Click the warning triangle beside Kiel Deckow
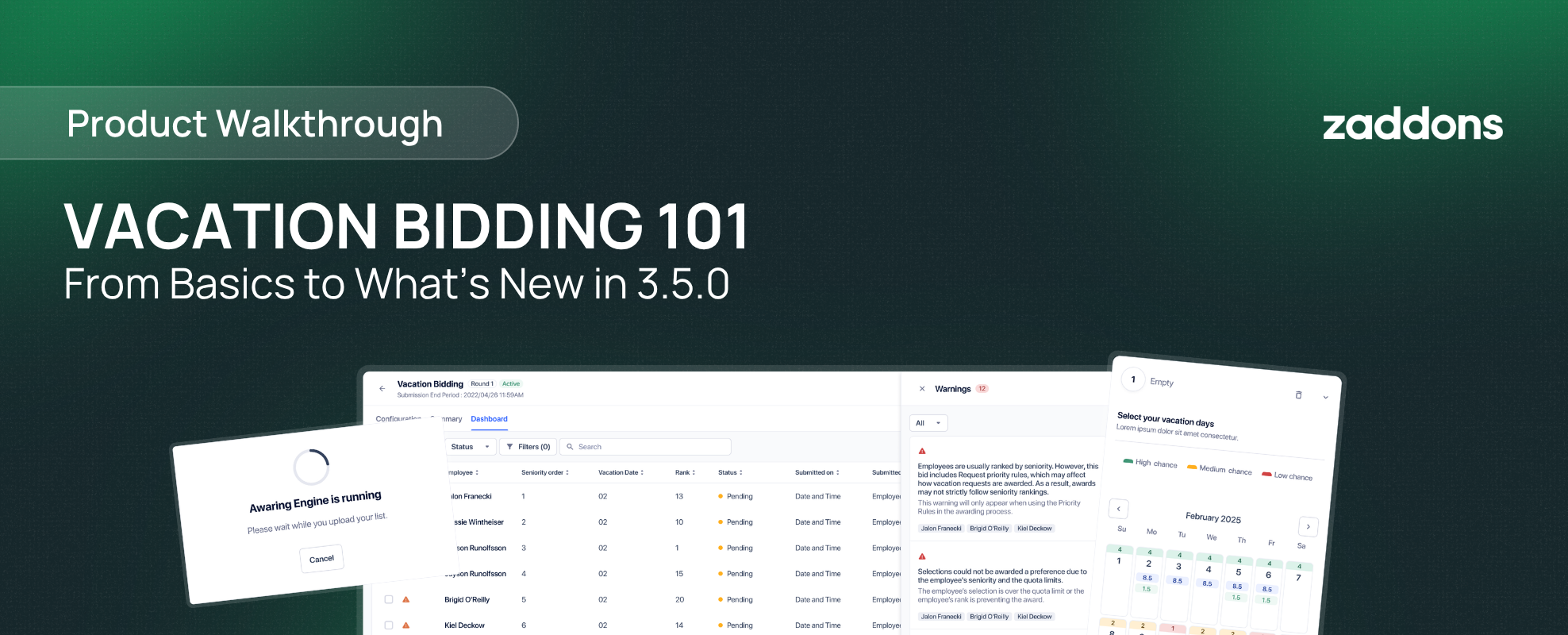This screenshot has width=1568, height=635. (x=406, y=625)
